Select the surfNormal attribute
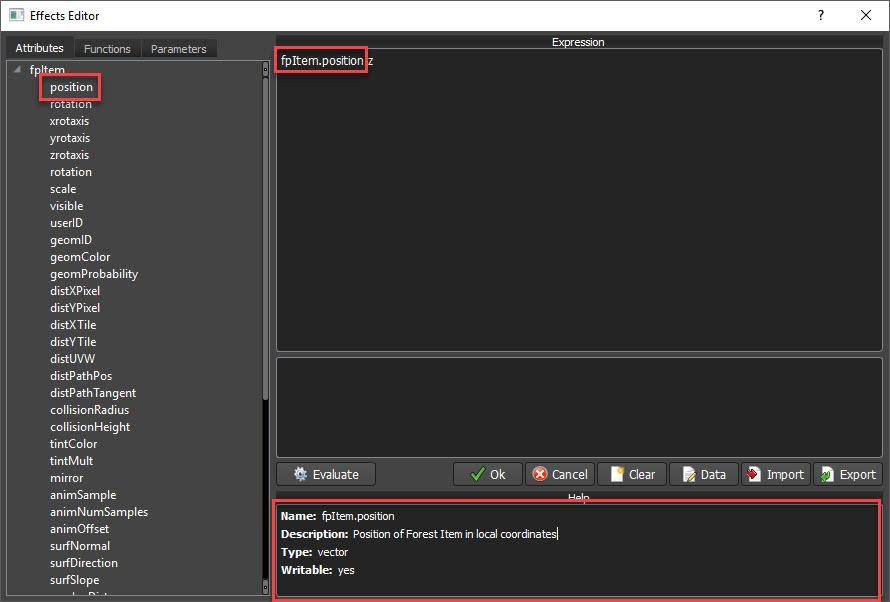 (x=80, y=545)
